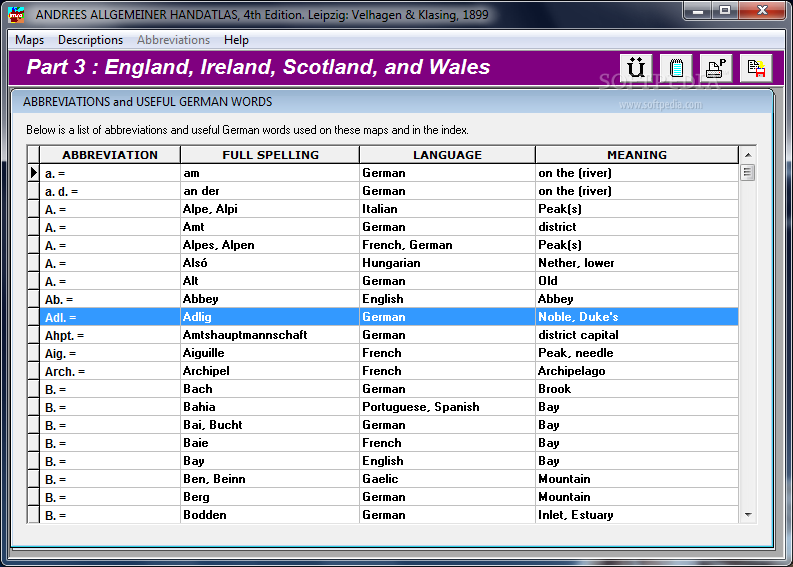Click the ABBREVIATION column header
The height and width of the screenshot is (567, 793).
pos(110,155)
